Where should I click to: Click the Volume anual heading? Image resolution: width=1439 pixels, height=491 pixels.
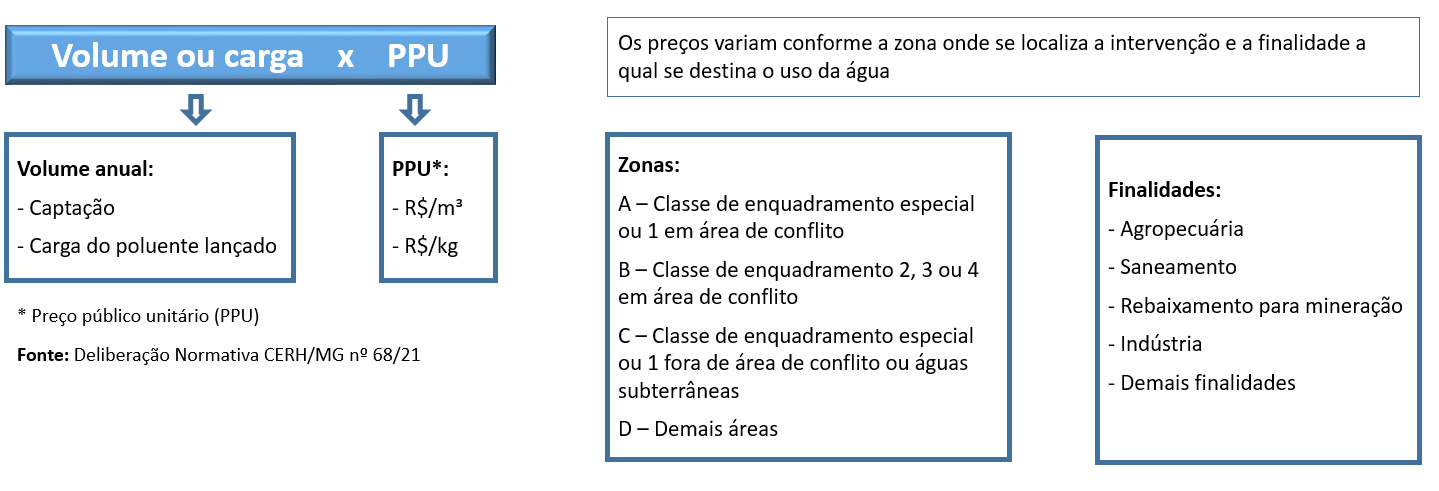click(x=85, y=168)
